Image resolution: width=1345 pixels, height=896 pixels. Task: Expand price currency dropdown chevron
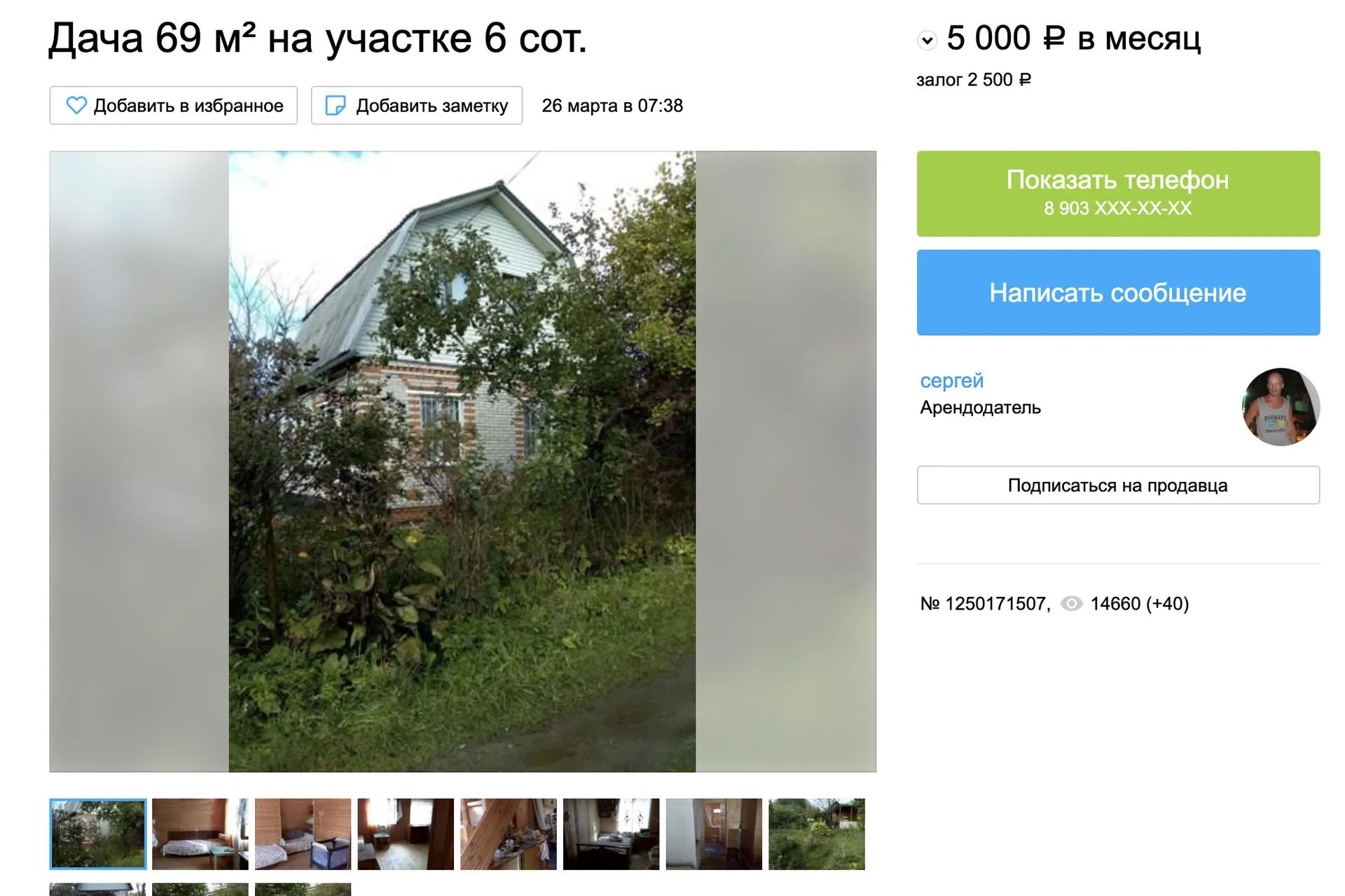[927, 40]
